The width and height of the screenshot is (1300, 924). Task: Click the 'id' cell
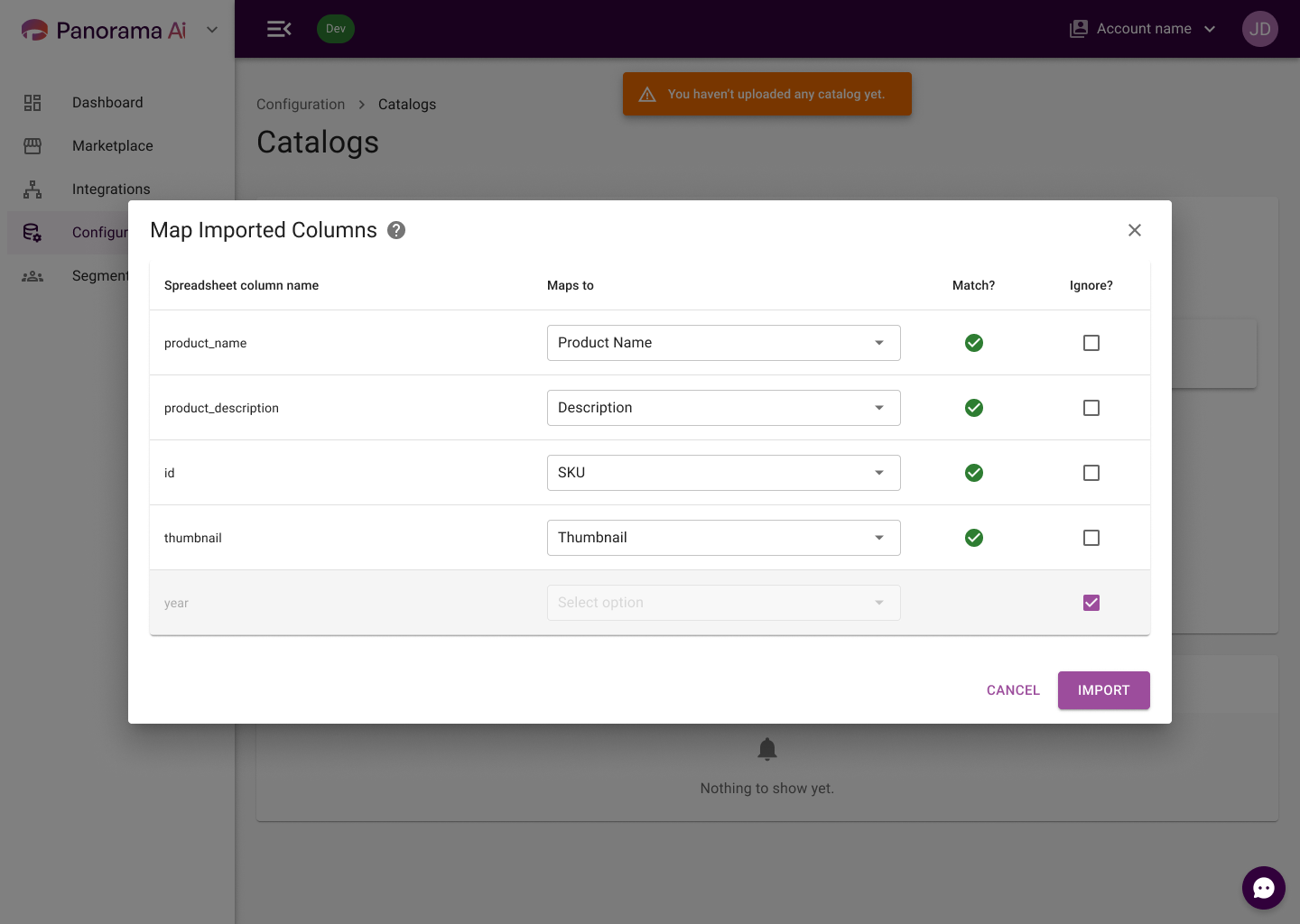pos(170,473)
